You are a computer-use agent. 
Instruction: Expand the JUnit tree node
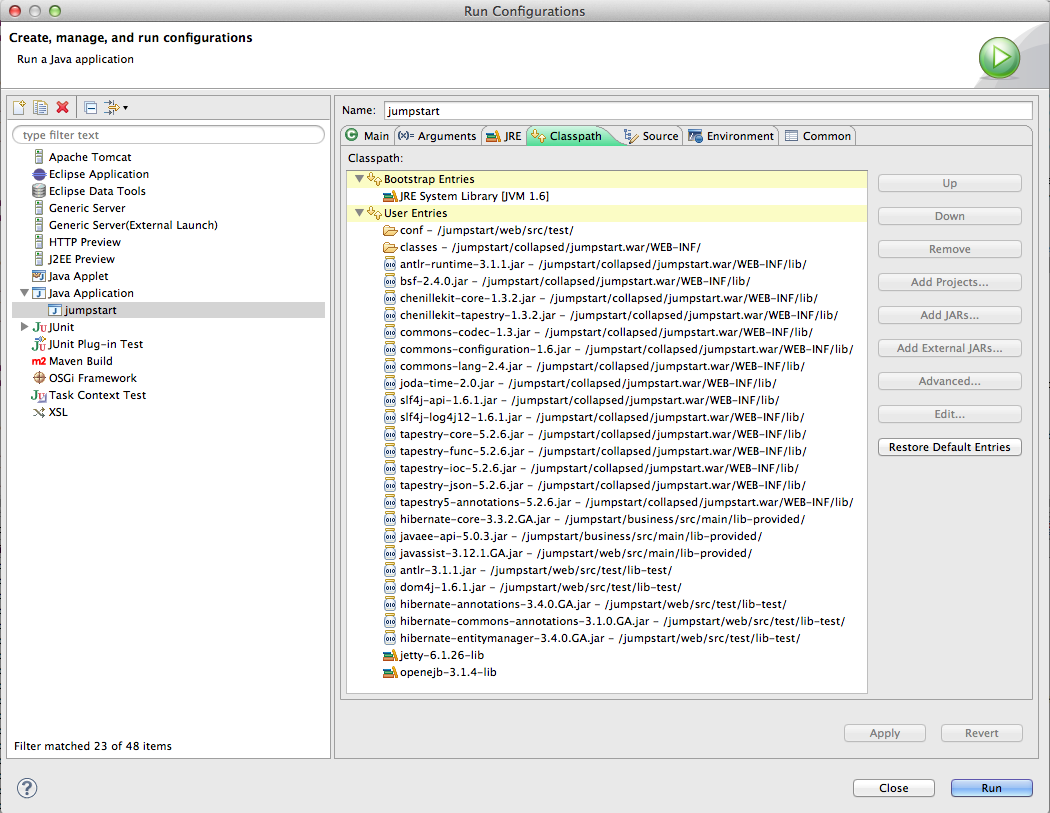coord(24,327)
